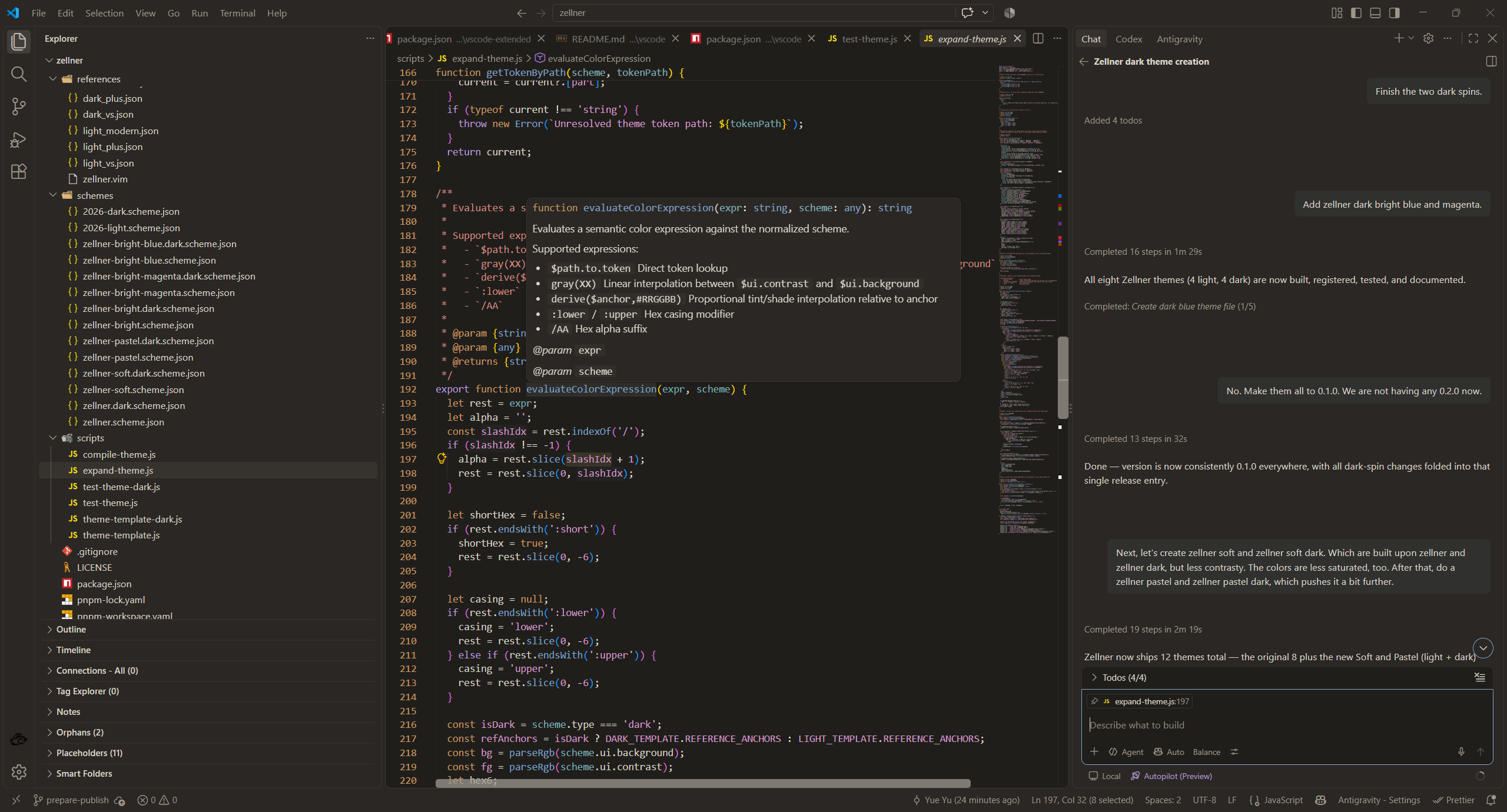The image size is (1507, 812).
Task: Maximize the chat panel
Action: [1473, 38]
